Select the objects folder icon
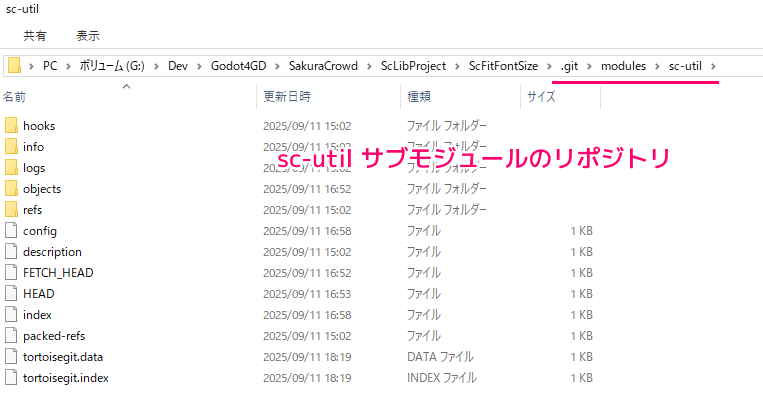 (x=12, y=189)
